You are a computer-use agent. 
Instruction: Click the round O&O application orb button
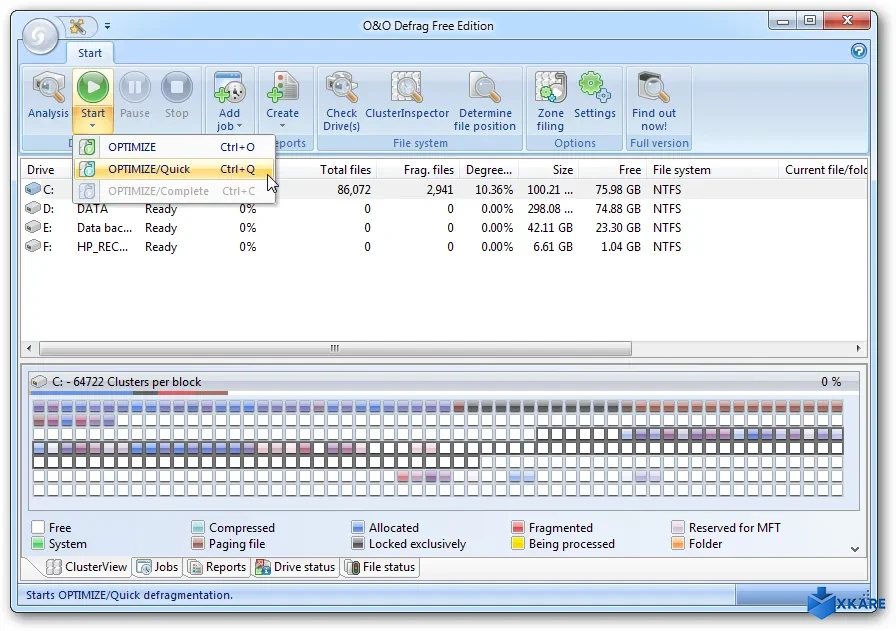40,35
